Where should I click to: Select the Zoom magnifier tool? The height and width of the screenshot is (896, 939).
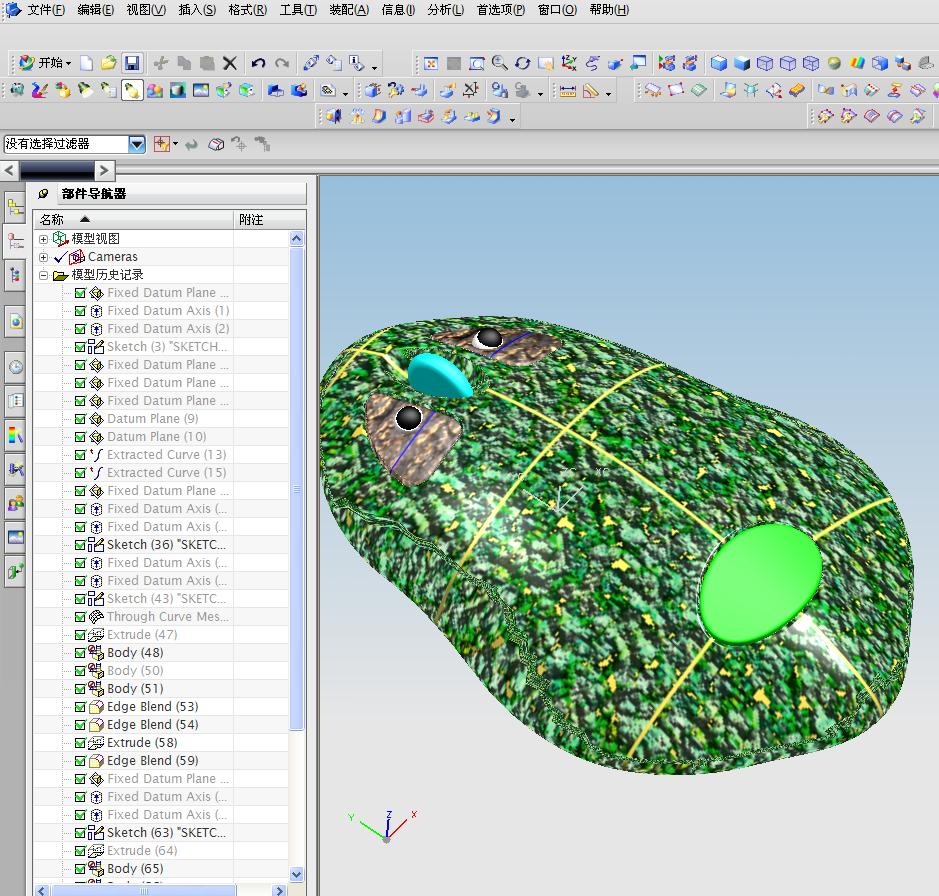[x=499, y=63]
